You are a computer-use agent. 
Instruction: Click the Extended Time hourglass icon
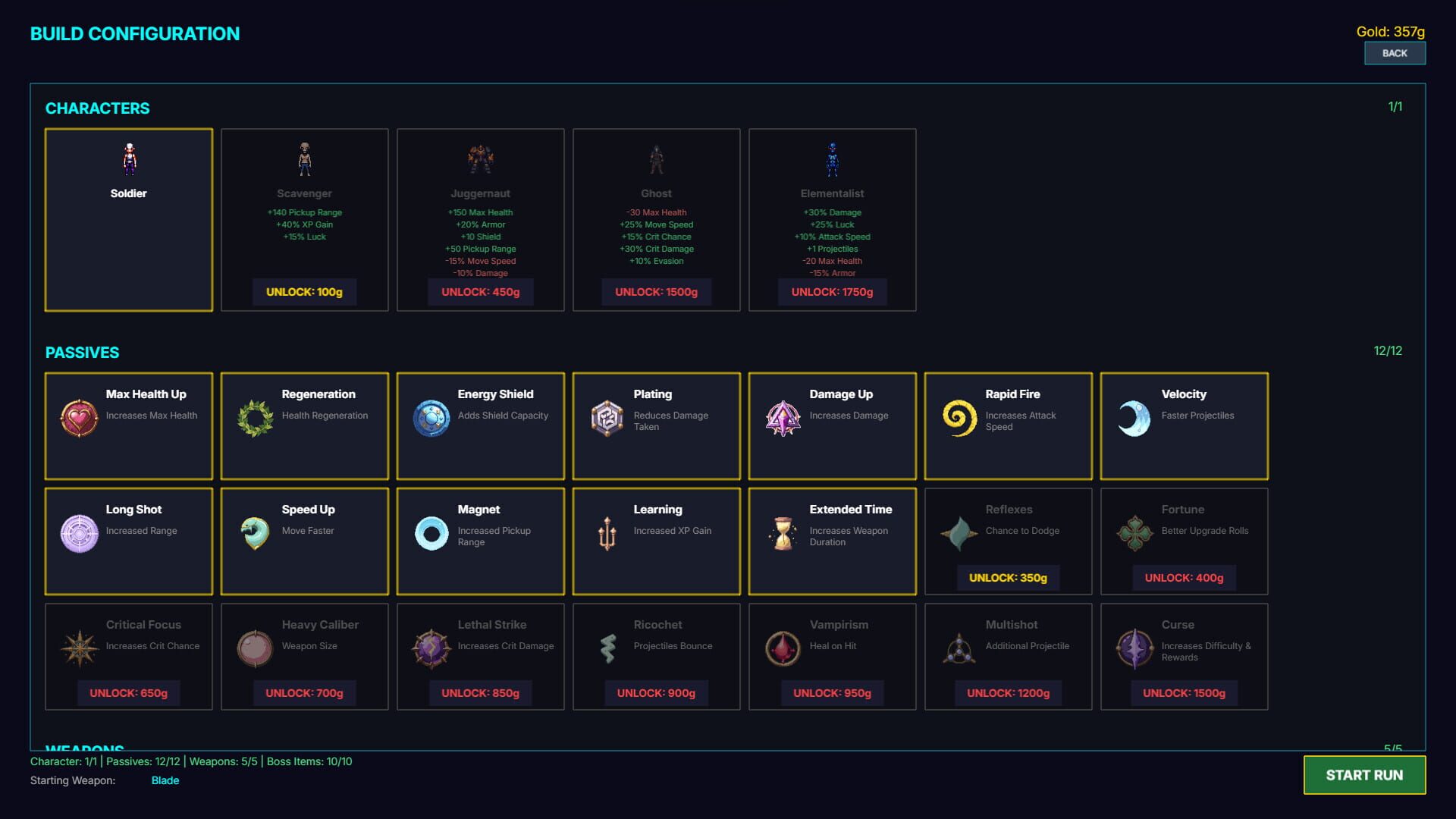(x=783, y=534)
